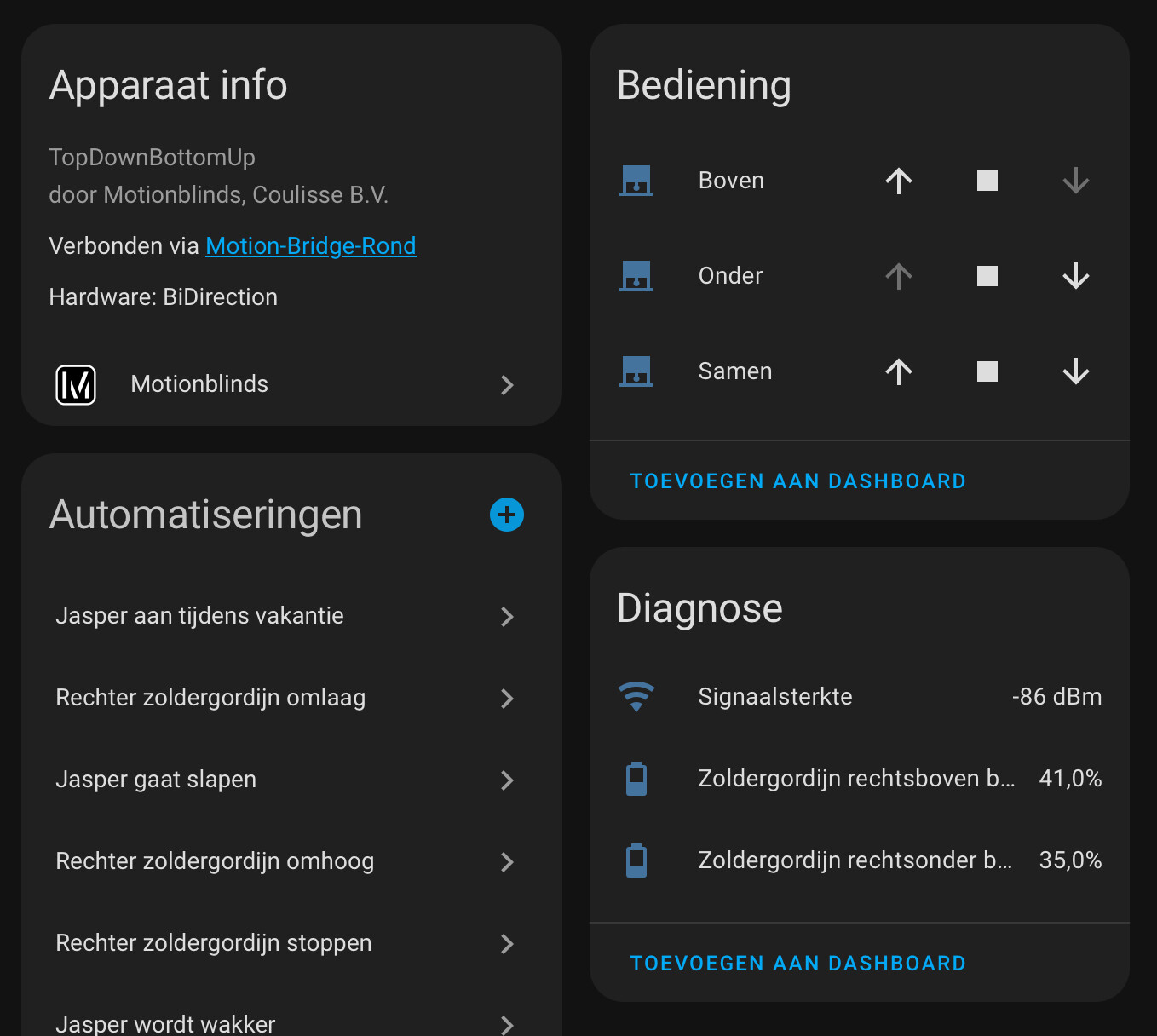The height and width of the screenshot is (1036, 1157).
Task: Open the Boven blind up arrow
Action: click(x=899, y=181)
